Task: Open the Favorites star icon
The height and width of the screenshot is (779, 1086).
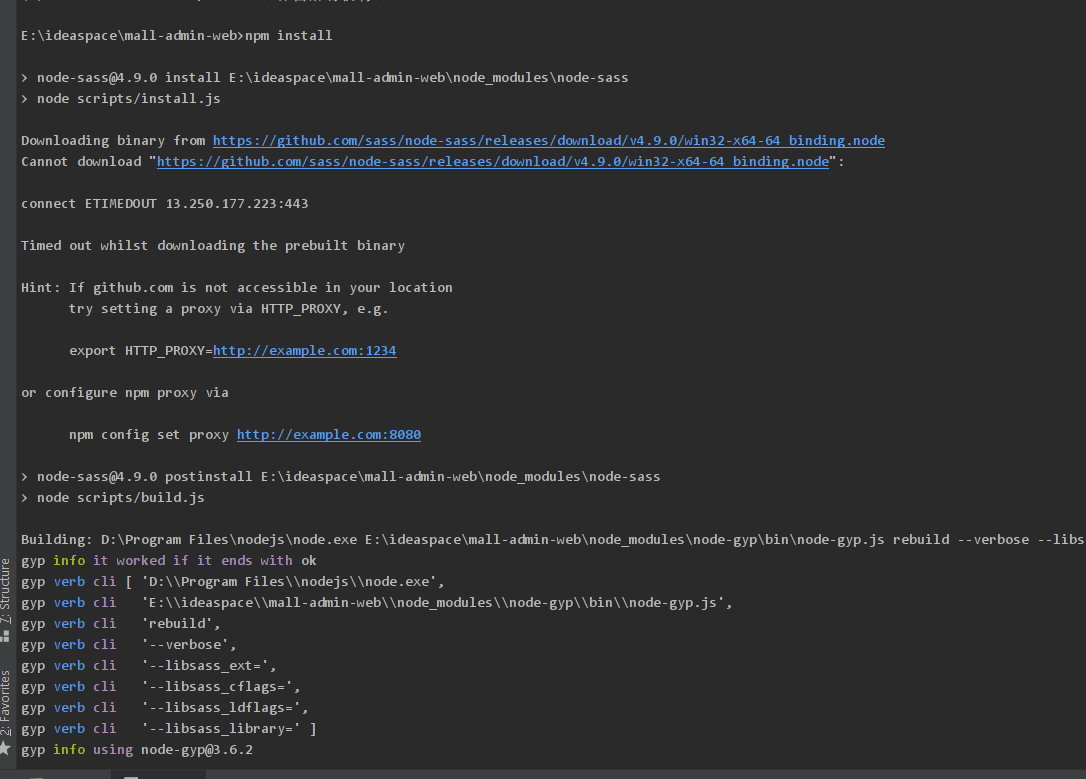Action: pyautogui.click(x=5, y=747)
